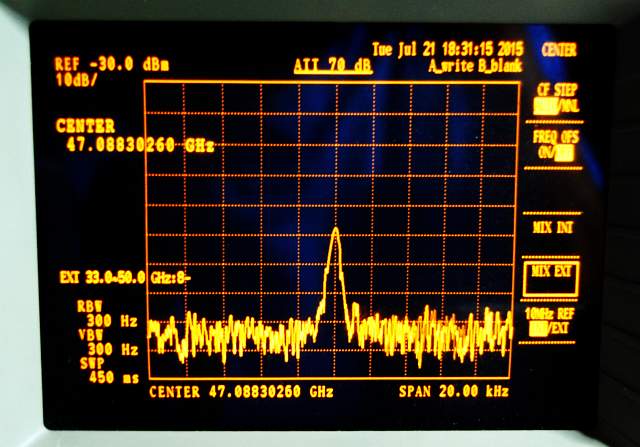Select the 10dB/ scale setting
The height and width of the screenshot is (447, 640).
click(78, 78)
